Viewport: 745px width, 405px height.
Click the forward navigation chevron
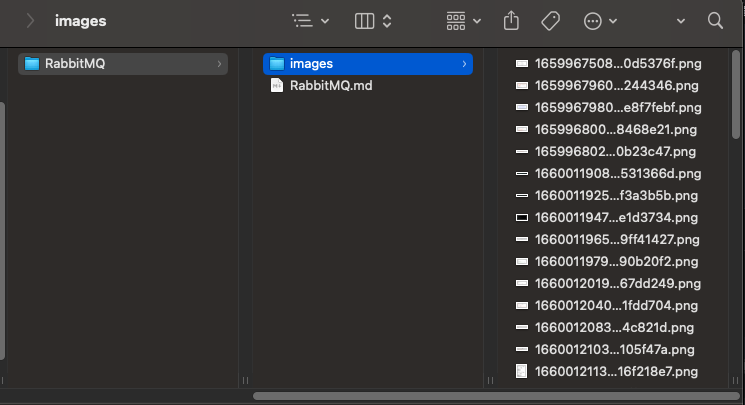tap(31, 21)
